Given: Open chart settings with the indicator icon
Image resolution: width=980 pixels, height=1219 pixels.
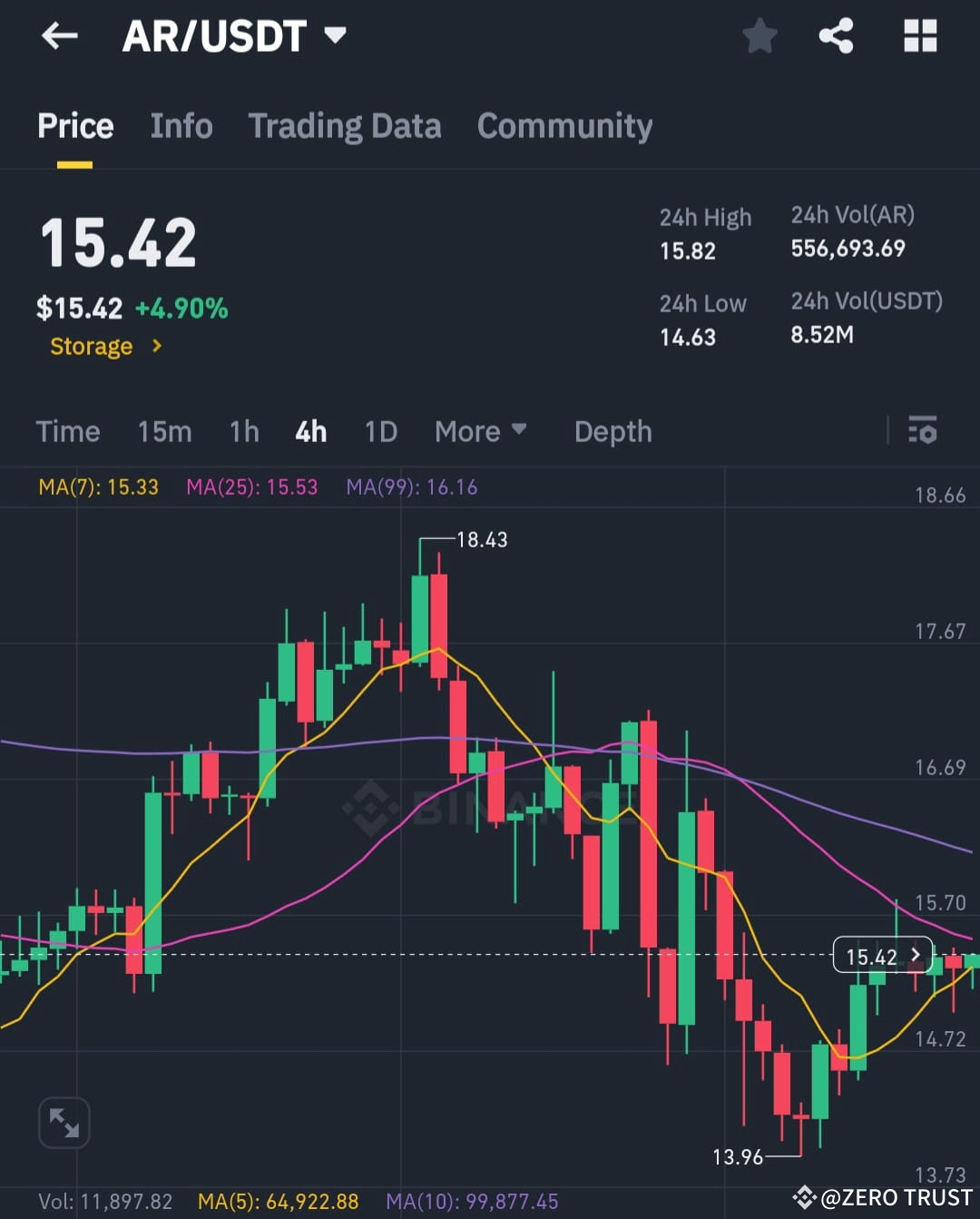Looking at the screenshot, I should (x=922, y=431).
